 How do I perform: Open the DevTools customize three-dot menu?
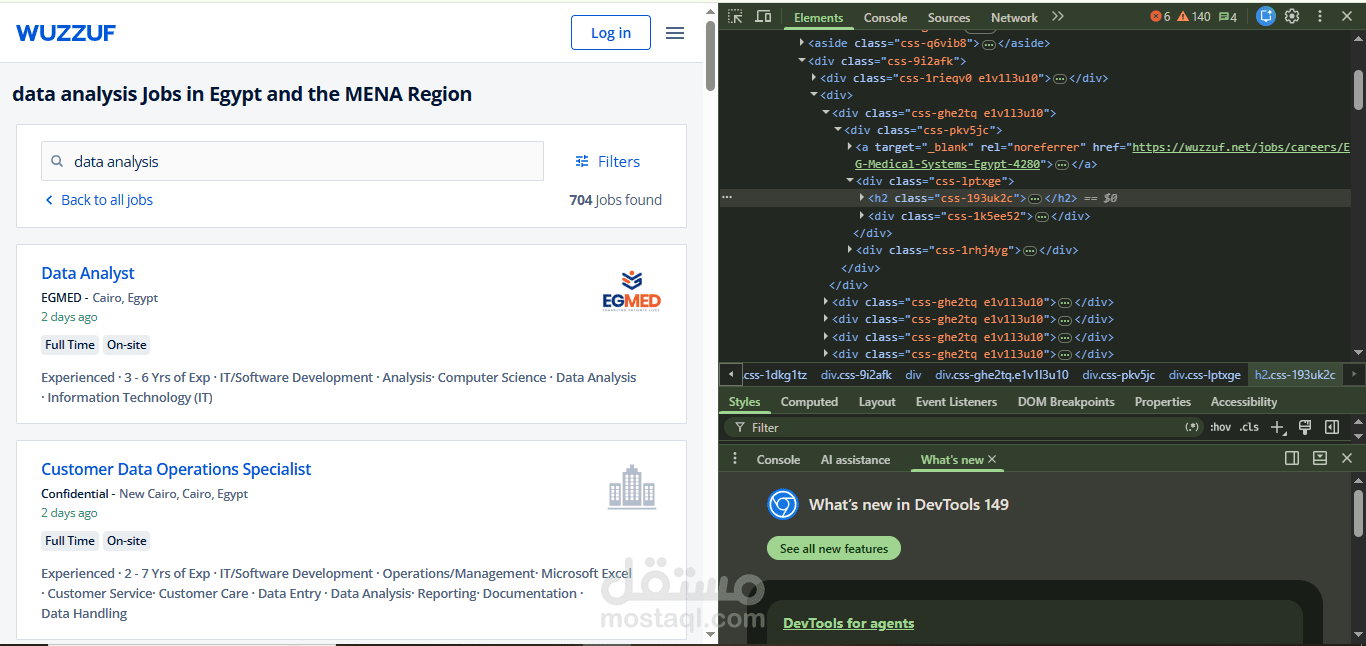pos(1320,16)
